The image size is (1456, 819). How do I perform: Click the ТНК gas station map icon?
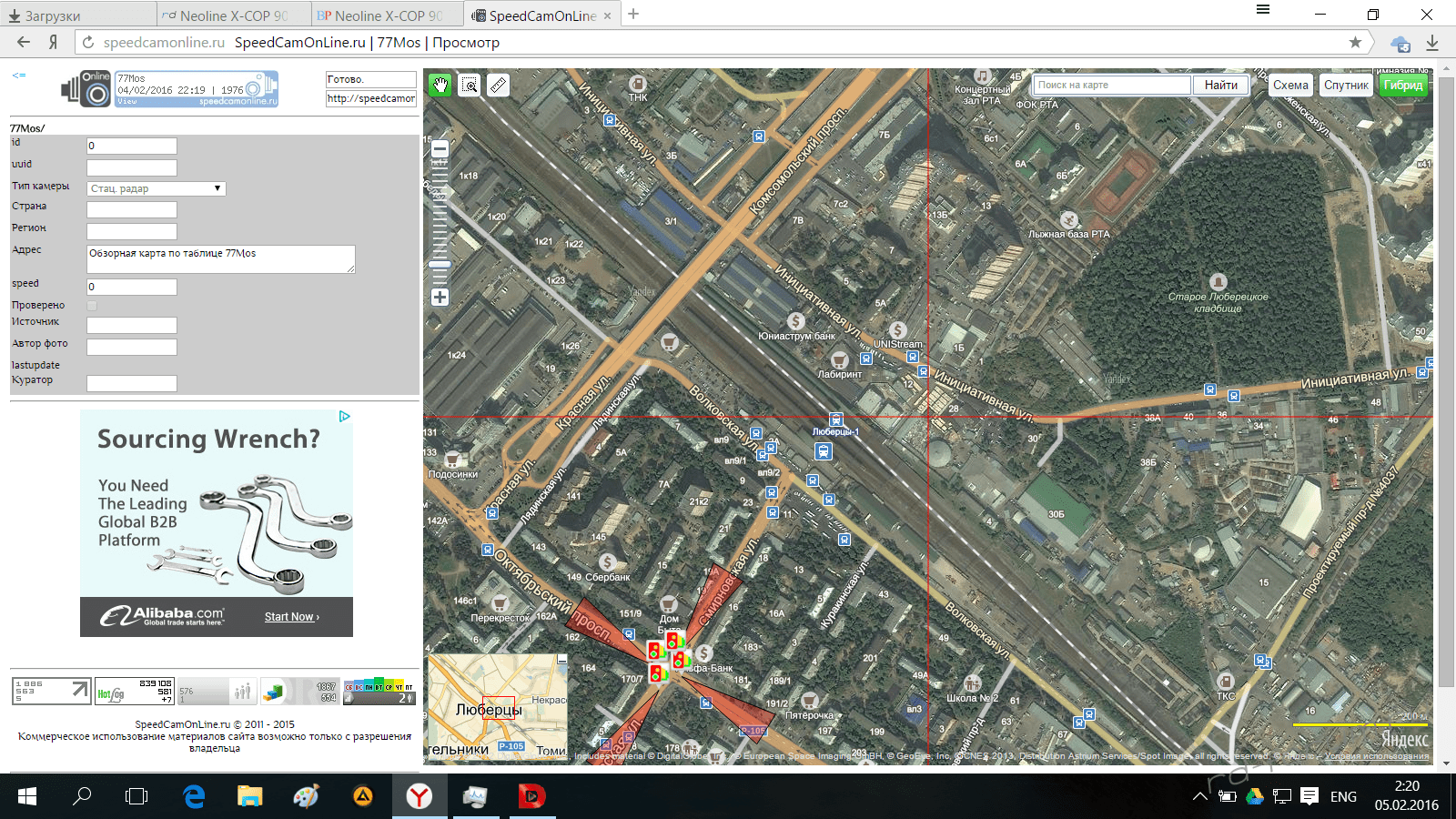638,84
